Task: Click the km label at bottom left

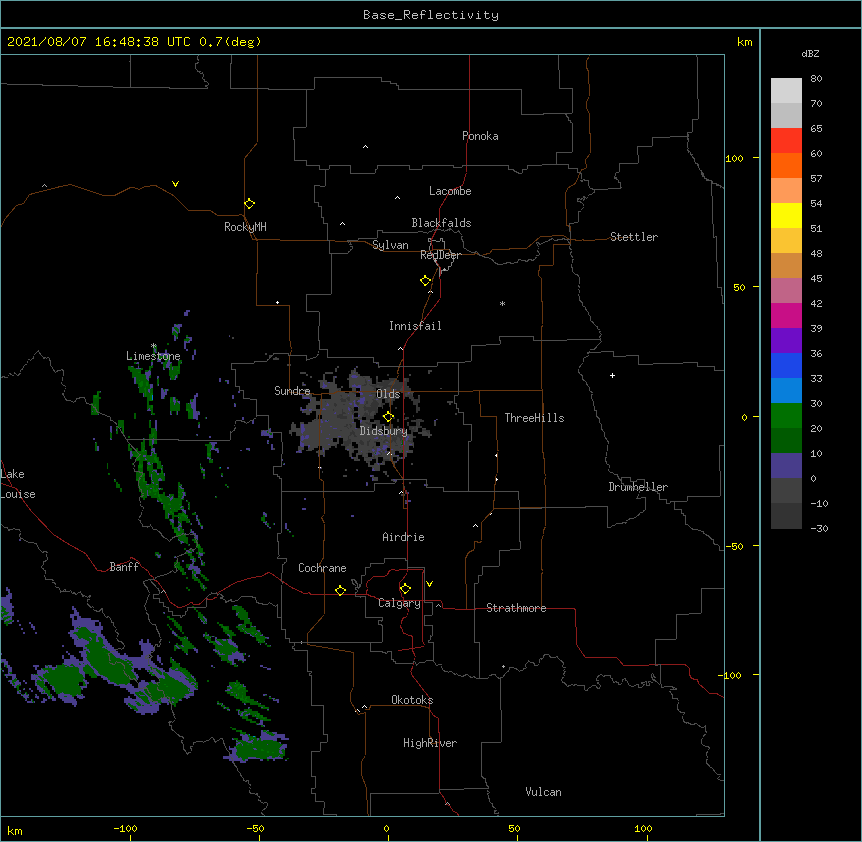Action: pos(15,830)
